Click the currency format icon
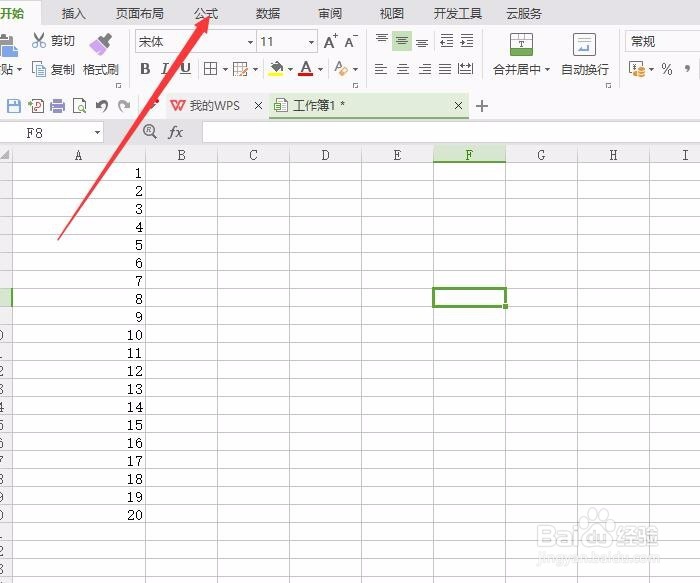Viewport: 700px width, 583px height. coord(637,69)
